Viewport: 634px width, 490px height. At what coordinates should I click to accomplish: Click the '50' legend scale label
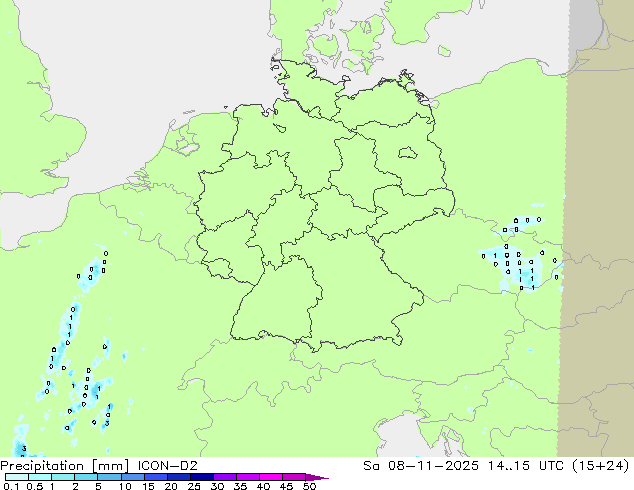[309, 486]
